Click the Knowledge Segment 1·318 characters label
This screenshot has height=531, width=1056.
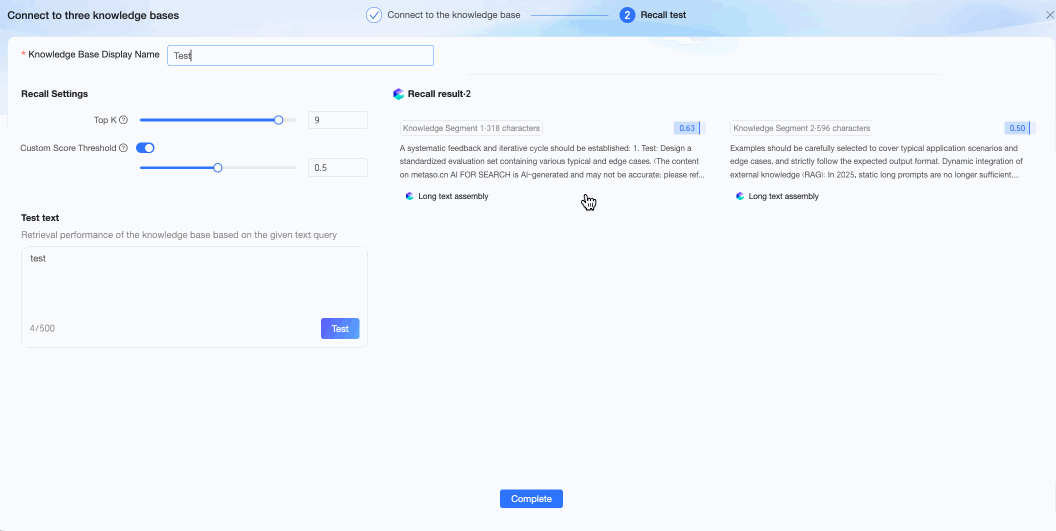[471, 128]
